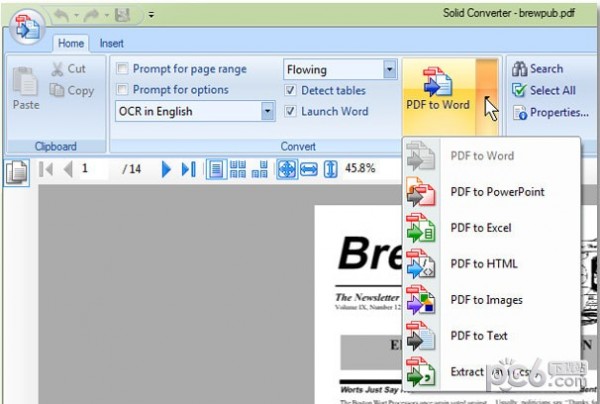Jump to last page in navigation bar
This screenshot has width=600, height=404.
tap(188, 169)
